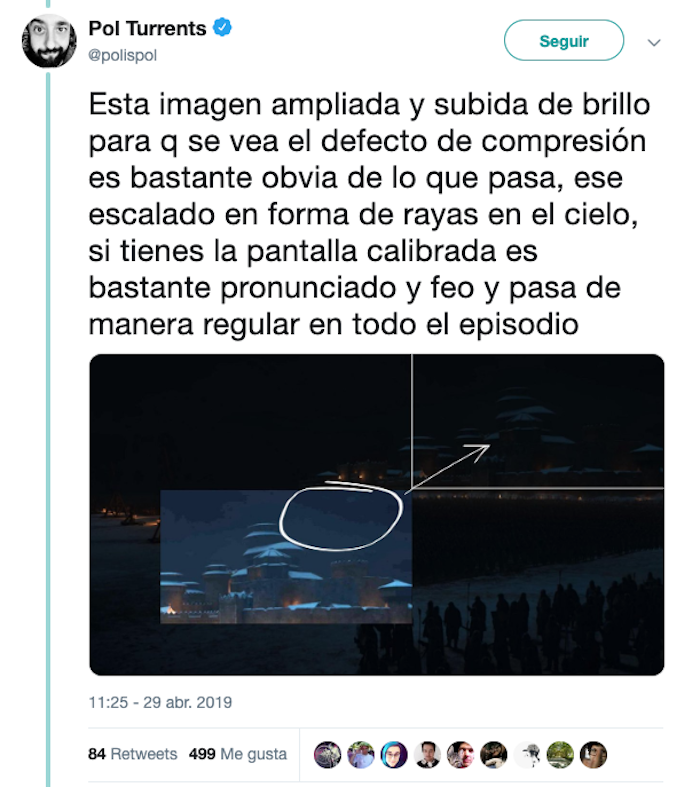Click the tweet text about compresión
This screenshot has height=787, width=700.
pyautogui.click(x=369, y=214)
